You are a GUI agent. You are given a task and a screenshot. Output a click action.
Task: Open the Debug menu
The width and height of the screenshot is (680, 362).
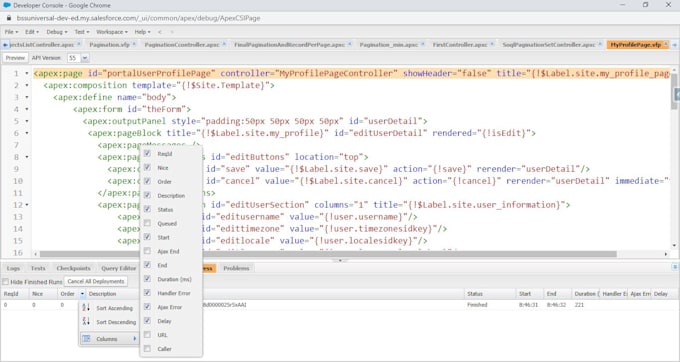(57, 32)
